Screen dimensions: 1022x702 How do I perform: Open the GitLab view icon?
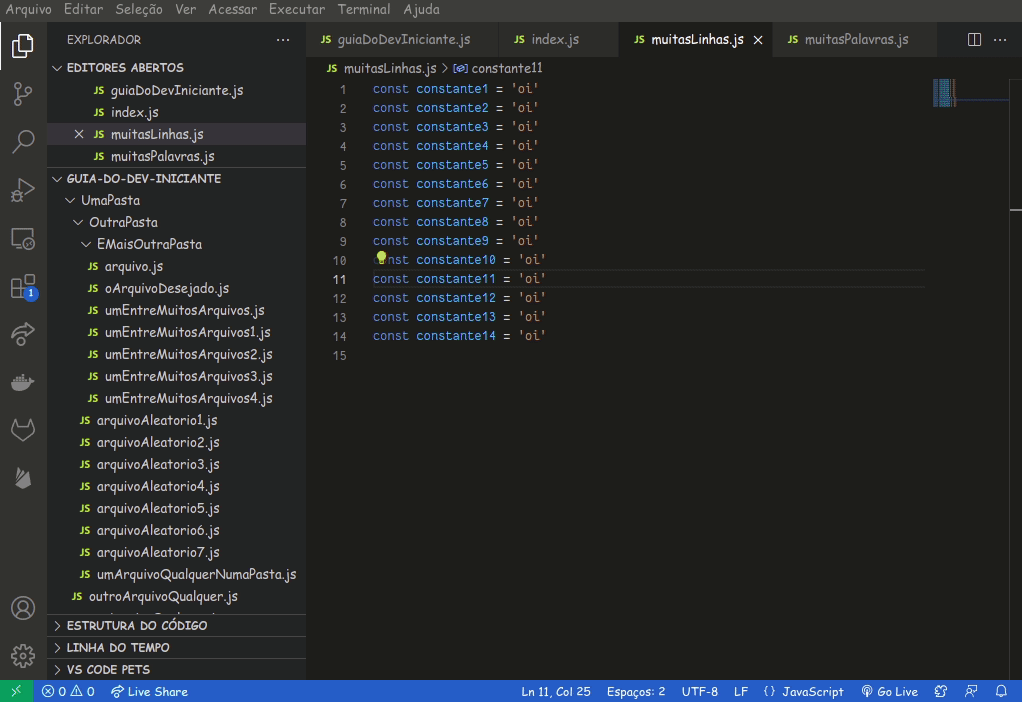pyautogui.click(x=23, y=430)
